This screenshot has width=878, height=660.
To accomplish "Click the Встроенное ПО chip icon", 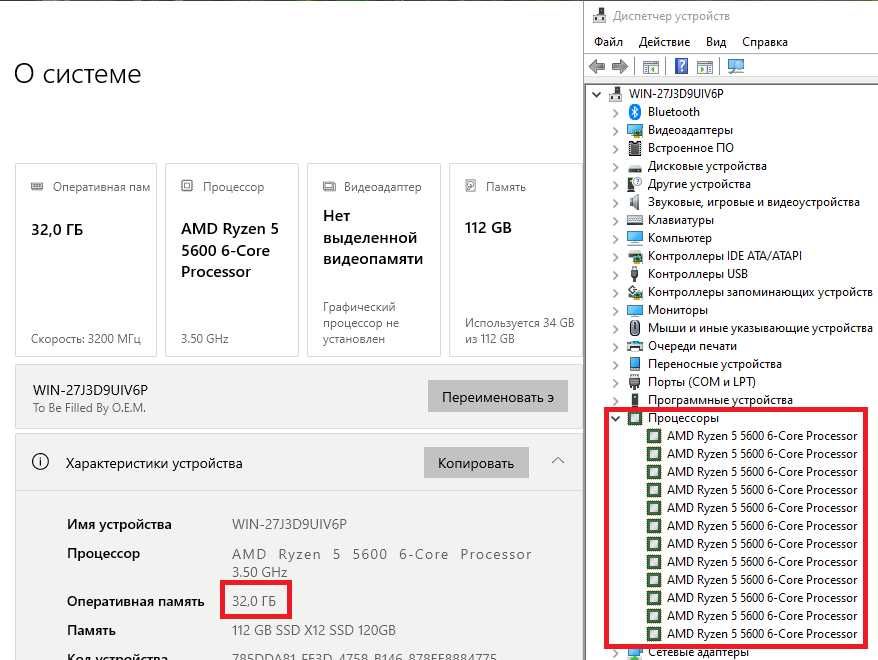I will pyautogui.click(x=634, y=148).
